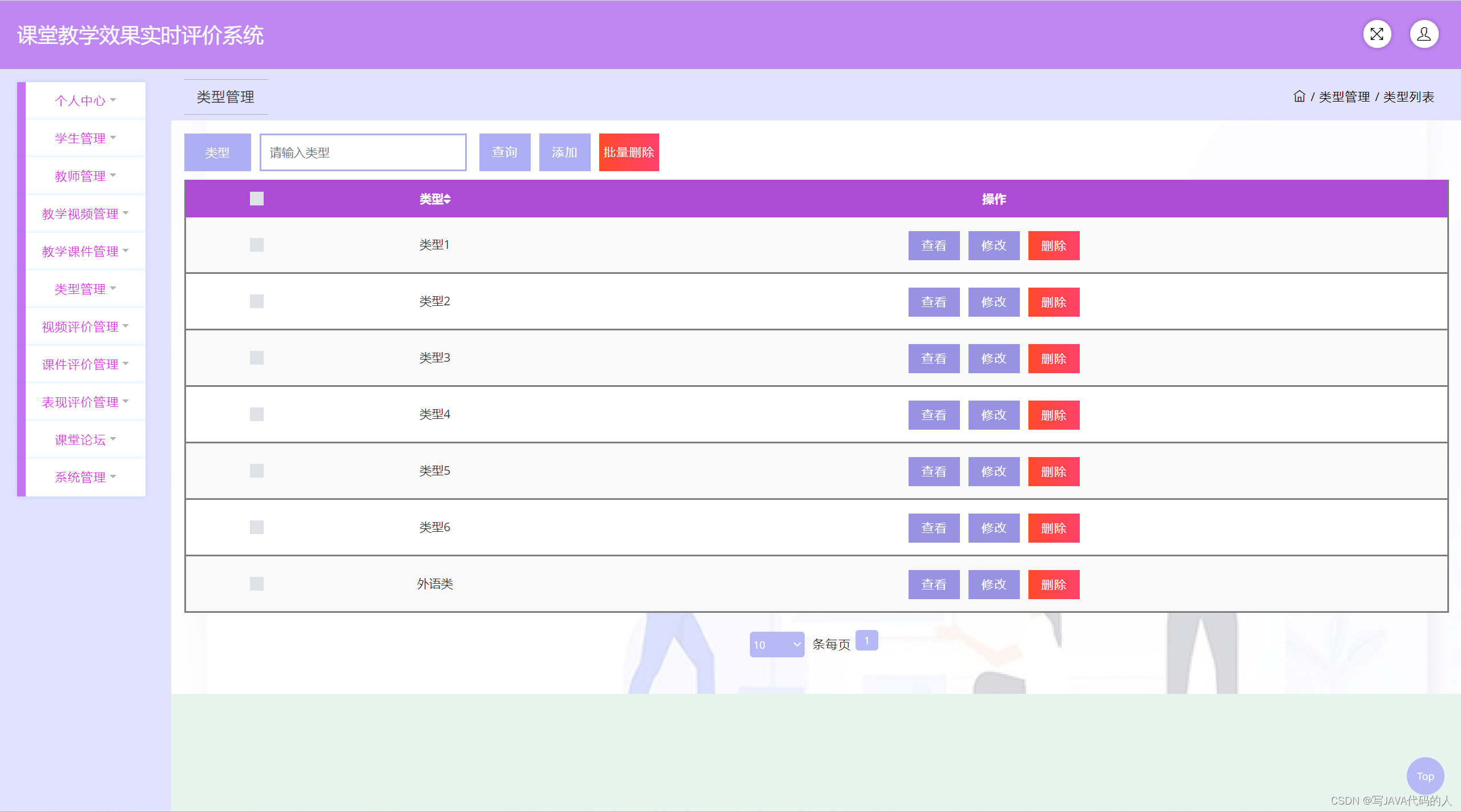Click the 请输入类型 search field
The width and height of the screenshot is (1461, 812).
click(x=363, y=152)
